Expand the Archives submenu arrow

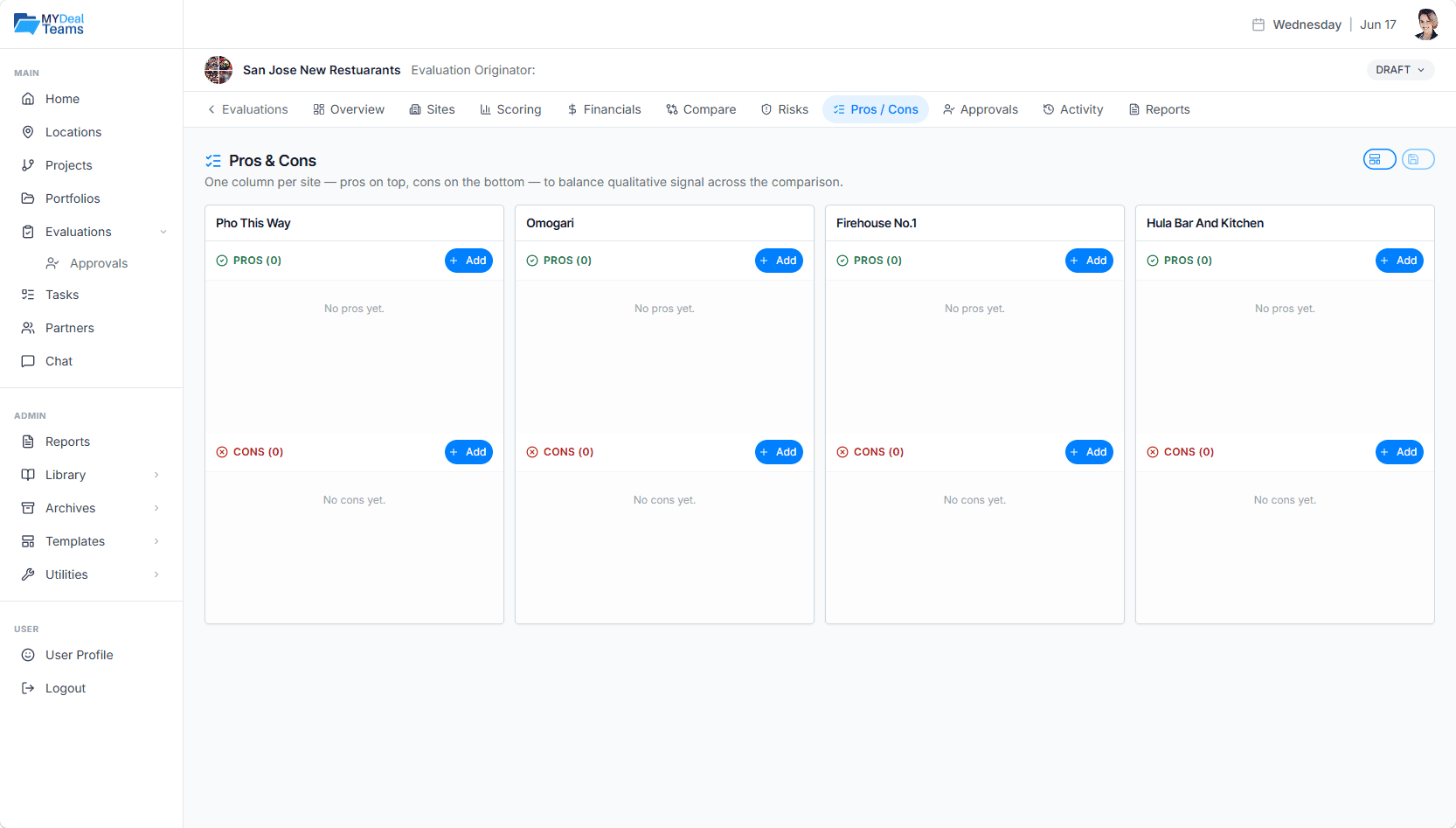pyautogui.click(x=156, y=508)
